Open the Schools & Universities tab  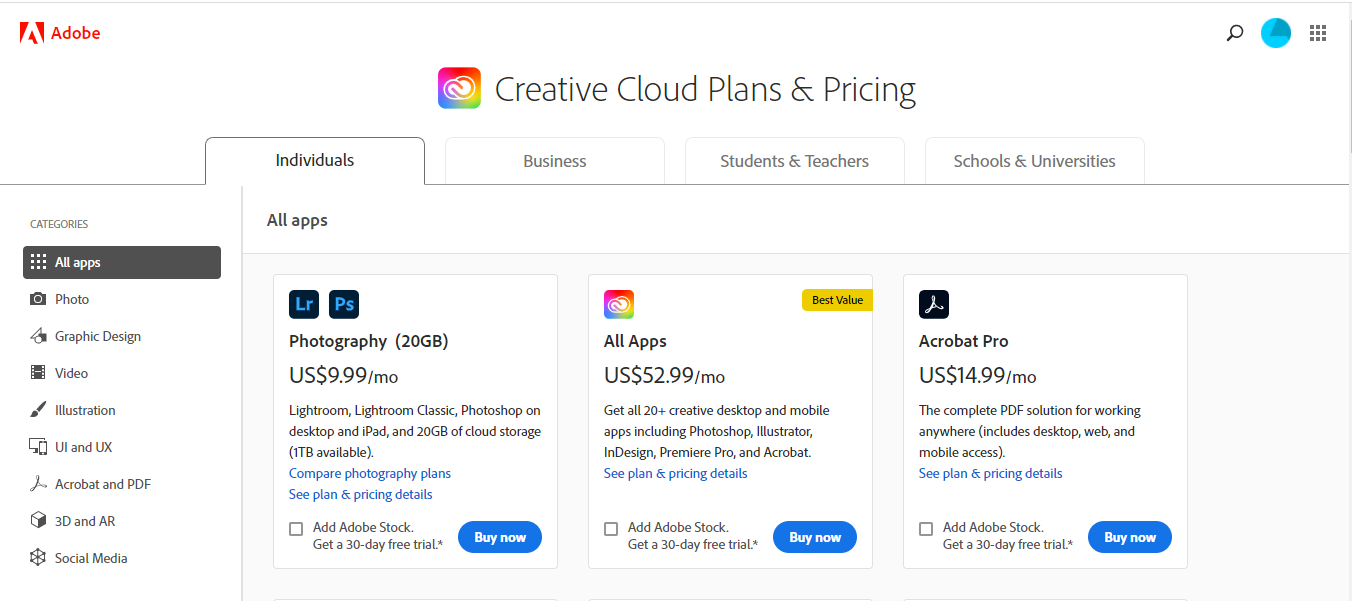(1035, 161)
